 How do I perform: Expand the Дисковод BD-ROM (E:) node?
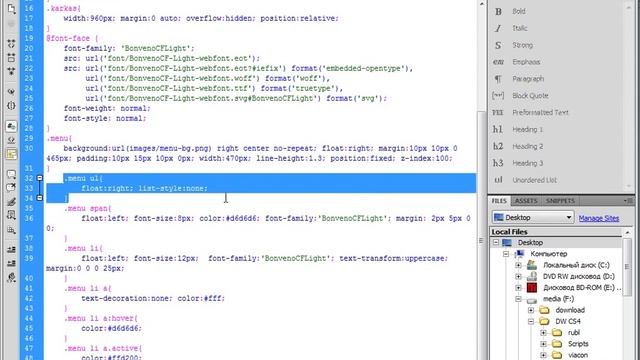coord(518,288)
